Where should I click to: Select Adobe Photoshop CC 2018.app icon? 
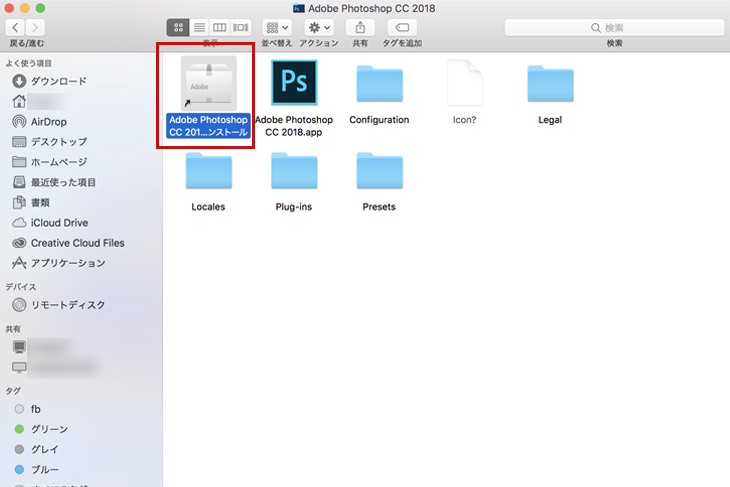(x=294, y=82)
